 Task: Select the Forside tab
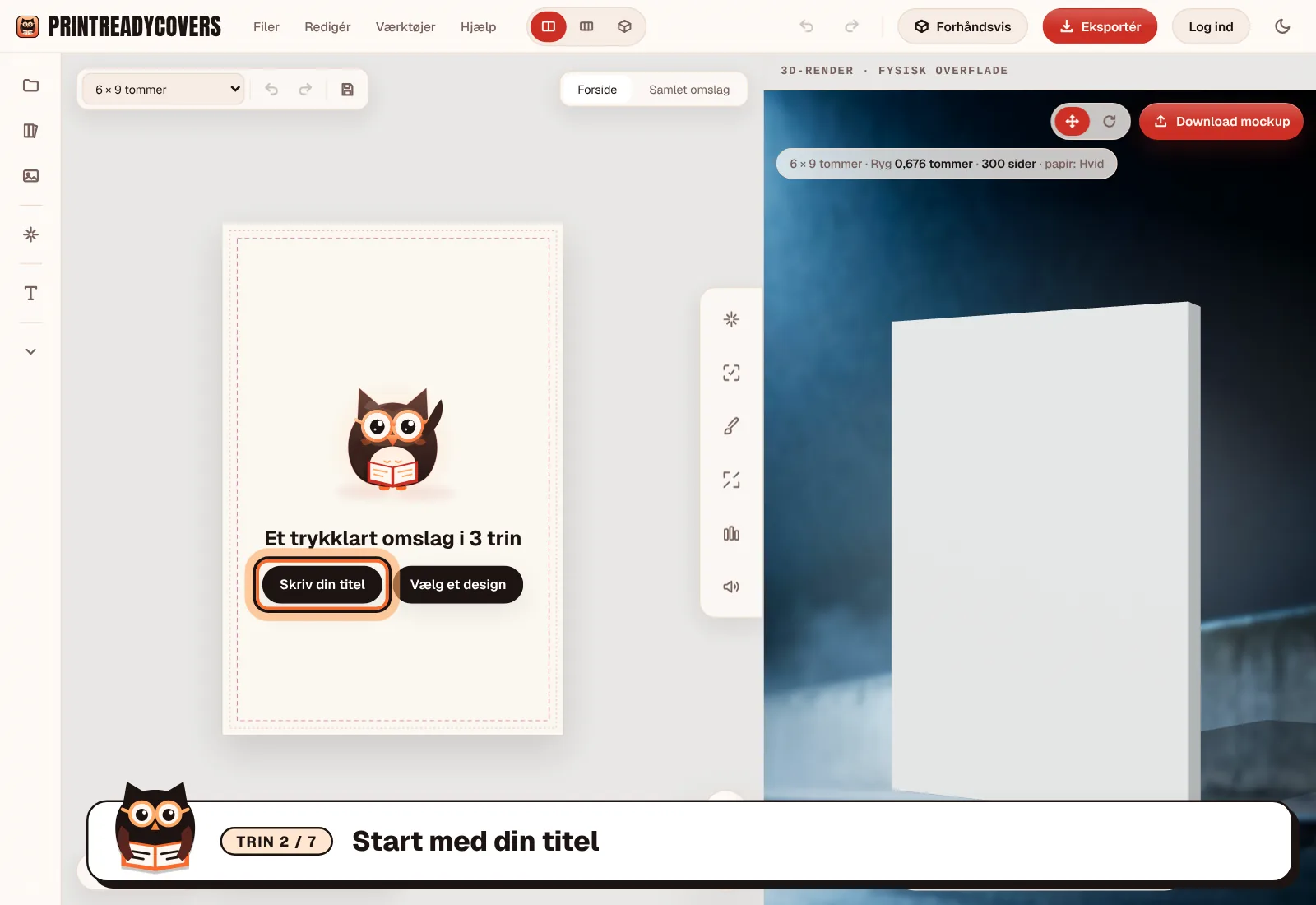pos(597,90)
